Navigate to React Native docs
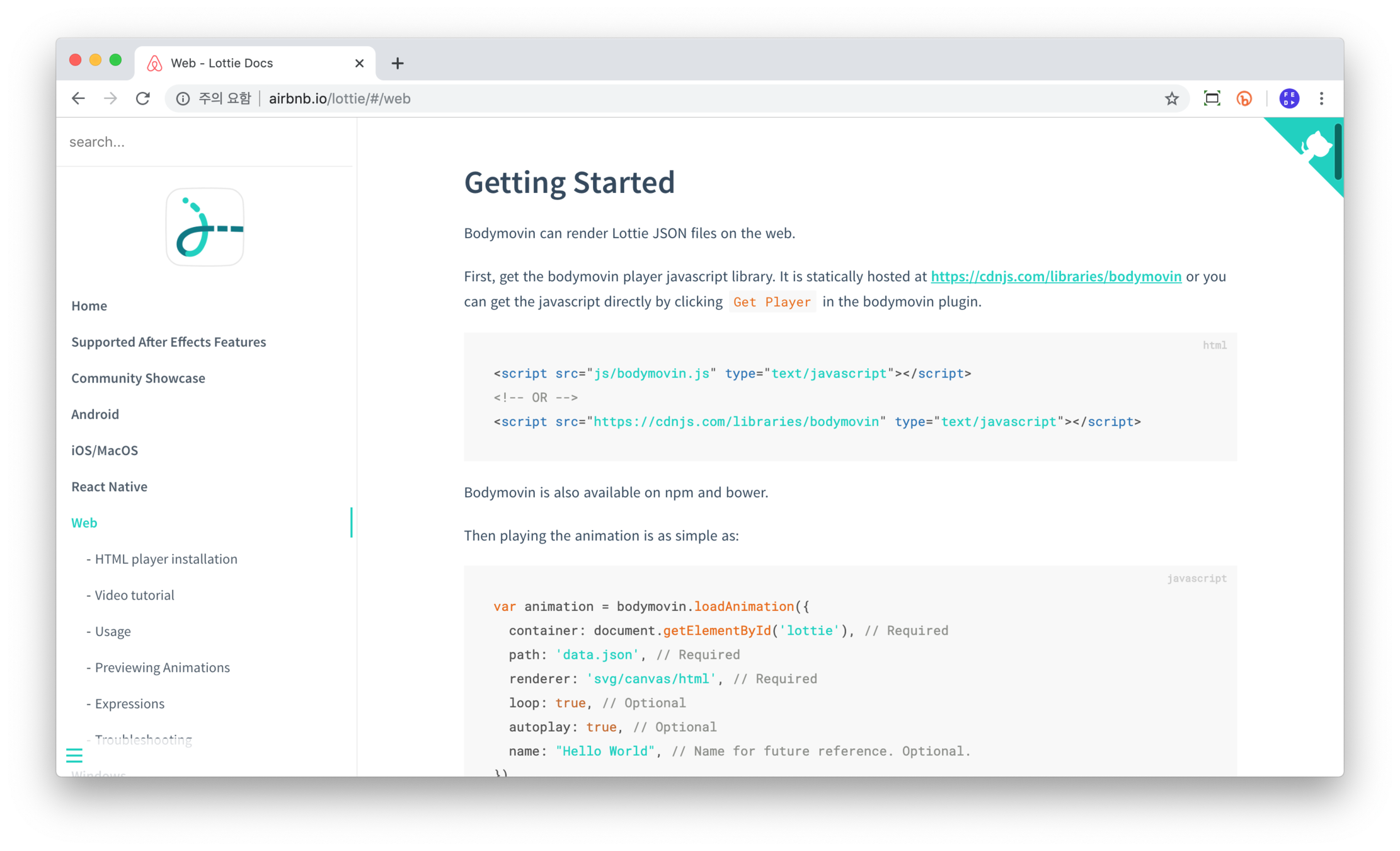 pyautogui.click(x=109, y=487)
